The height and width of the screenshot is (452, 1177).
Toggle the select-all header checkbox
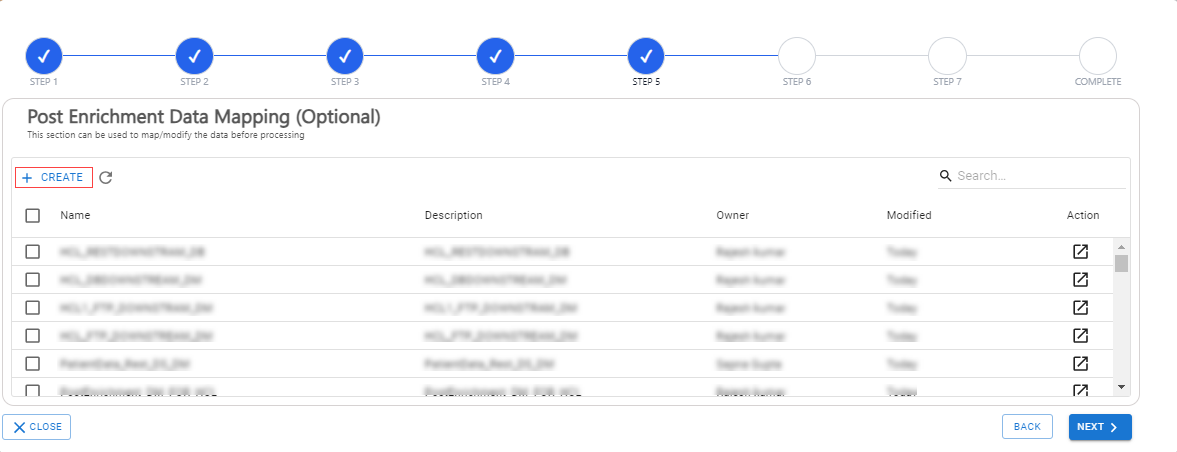(32, 215)
